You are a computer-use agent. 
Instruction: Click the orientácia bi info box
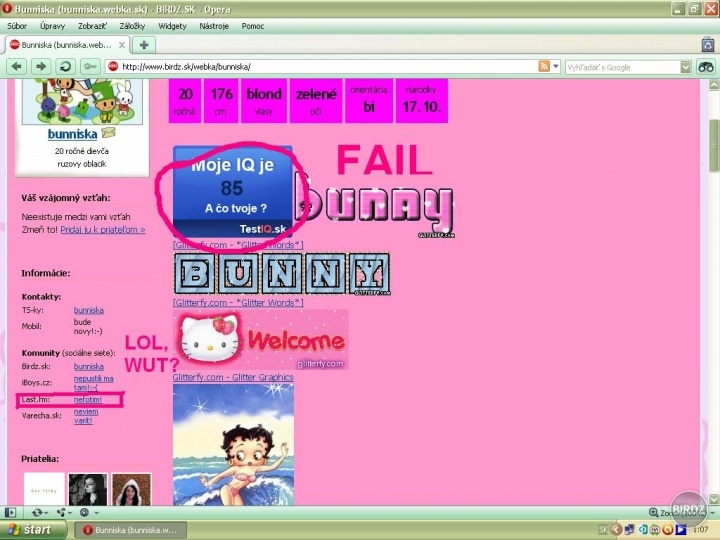(x=369, y=101)
